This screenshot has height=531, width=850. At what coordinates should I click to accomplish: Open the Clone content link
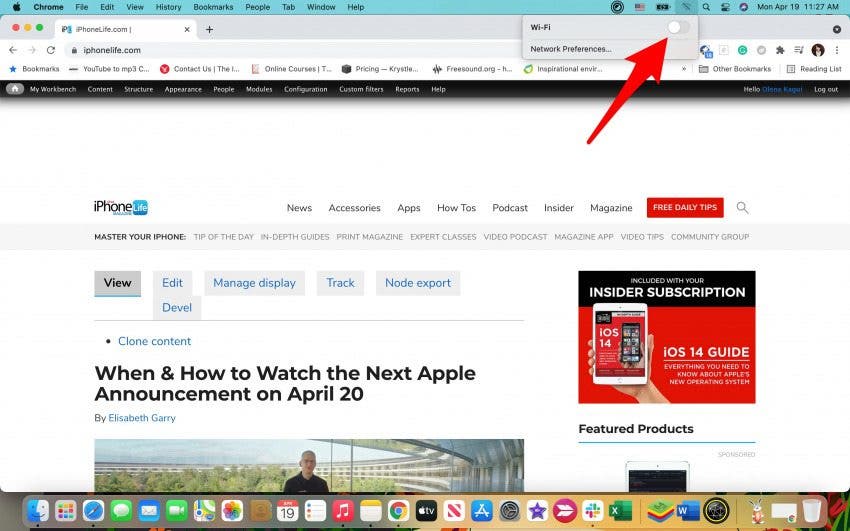pos(154,341)
